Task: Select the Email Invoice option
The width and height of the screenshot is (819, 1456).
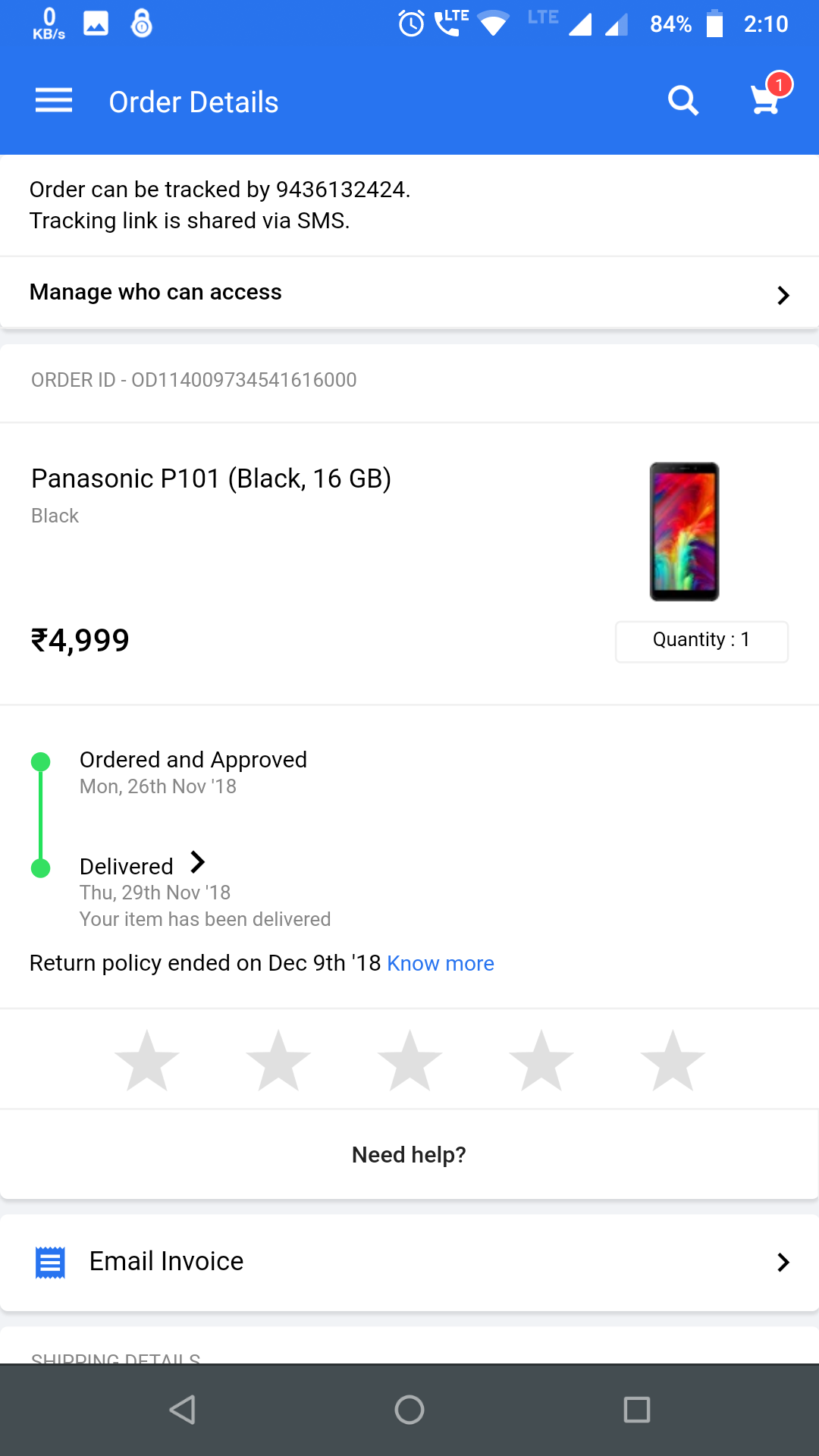Action: (x=167, y=1261)
